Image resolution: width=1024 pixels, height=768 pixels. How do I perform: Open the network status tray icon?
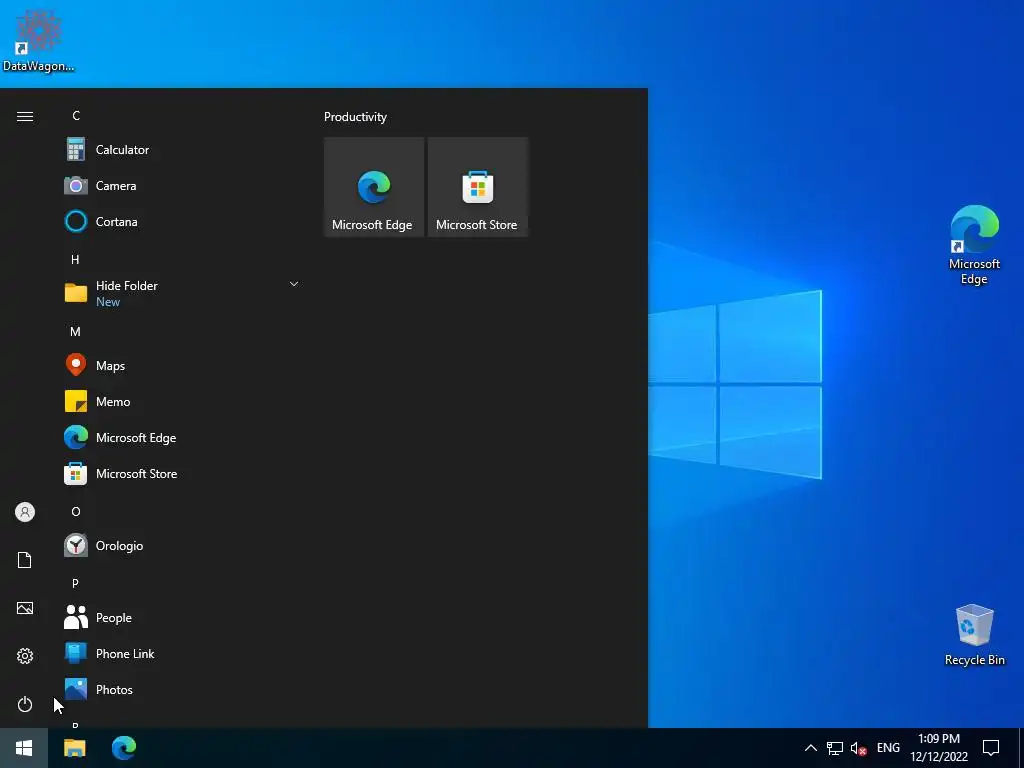[x=835, y=748]
